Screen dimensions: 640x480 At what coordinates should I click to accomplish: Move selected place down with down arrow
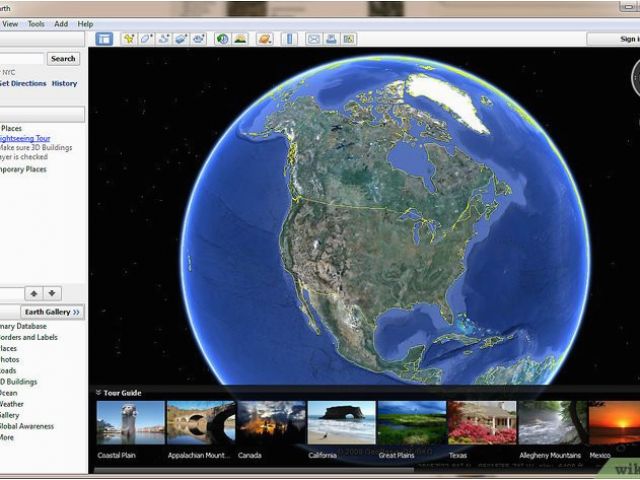52,293
